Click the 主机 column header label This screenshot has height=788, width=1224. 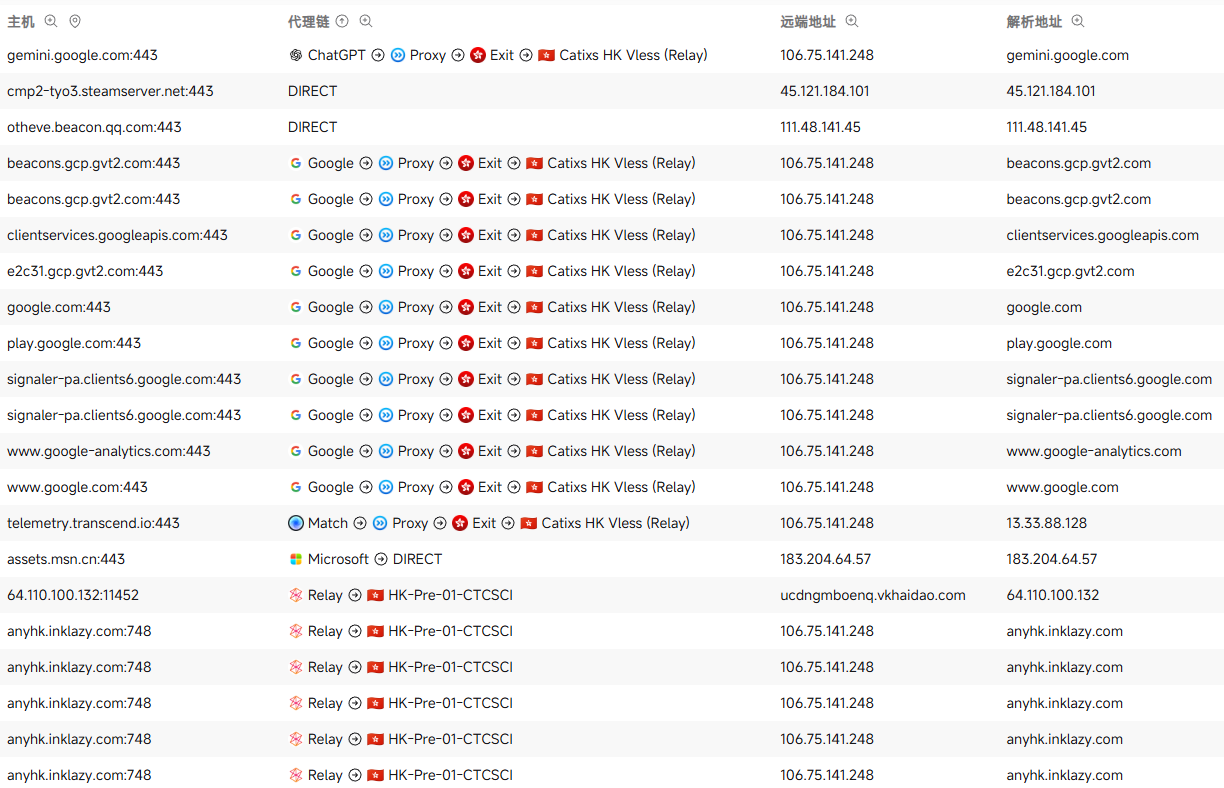click(x=21, y=21)
